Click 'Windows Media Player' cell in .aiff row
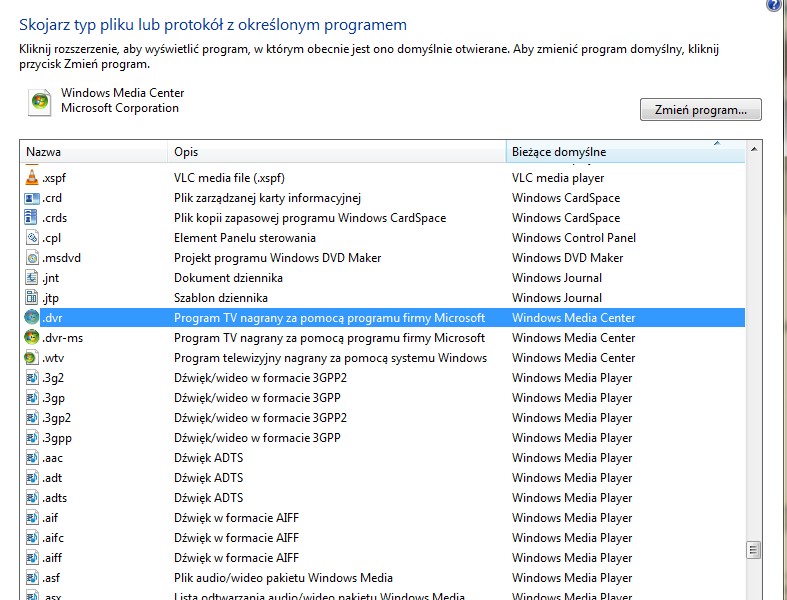787x600 pixels. [572, 558]
